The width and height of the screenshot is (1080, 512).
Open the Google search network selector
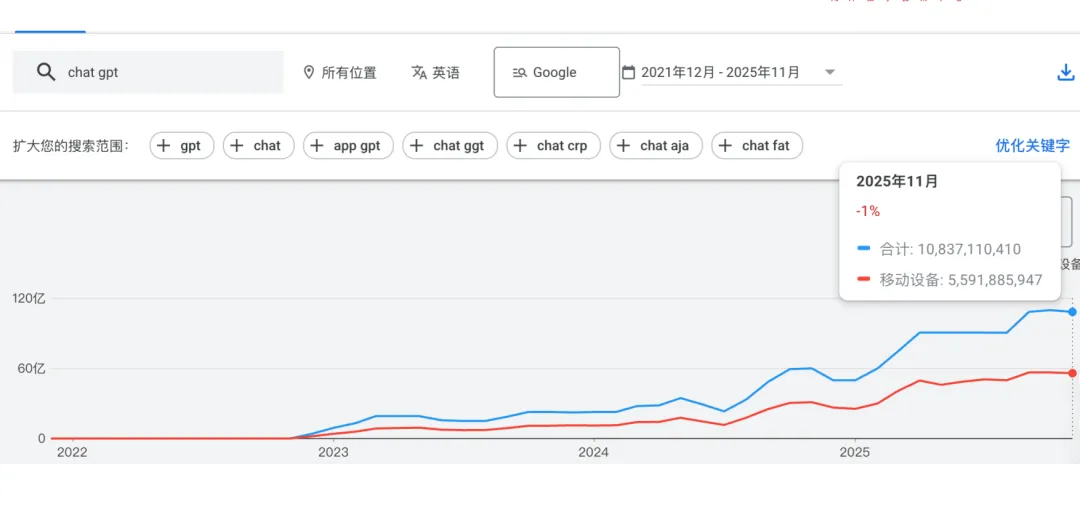coord(557,72)
